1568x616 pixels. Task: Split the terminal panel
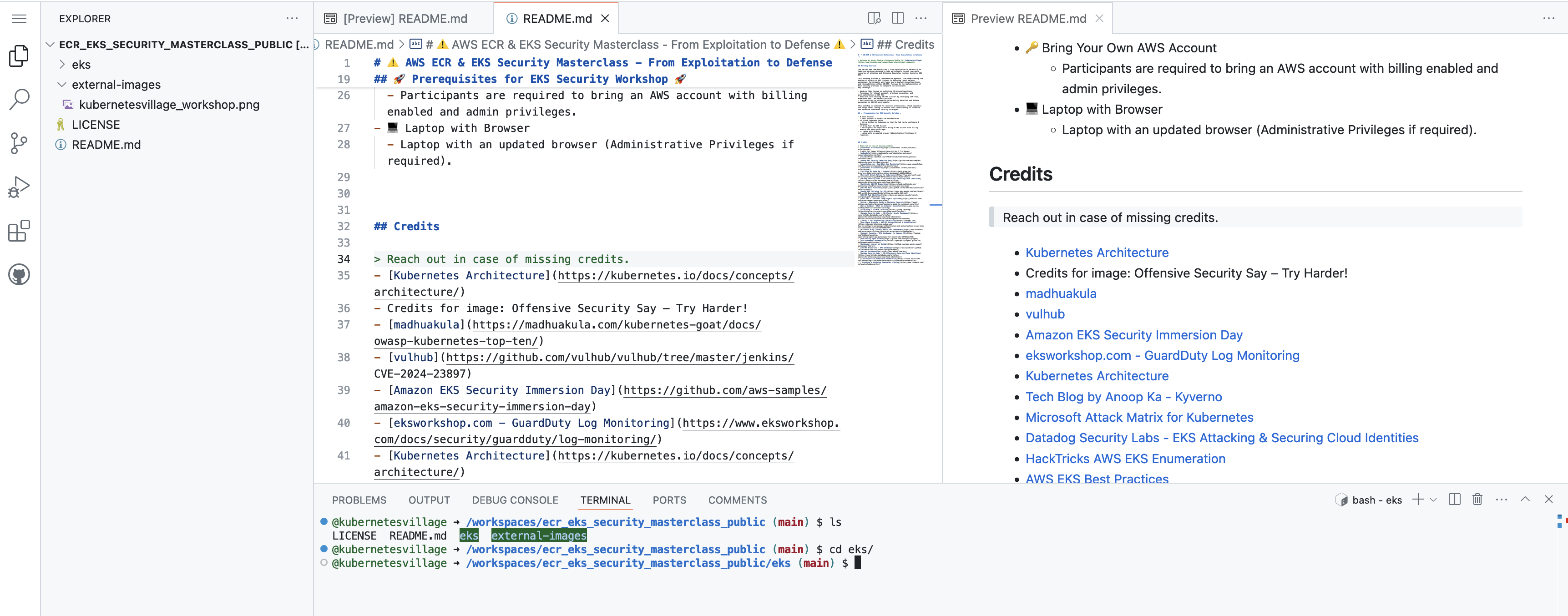click(x=1455, y=499)
